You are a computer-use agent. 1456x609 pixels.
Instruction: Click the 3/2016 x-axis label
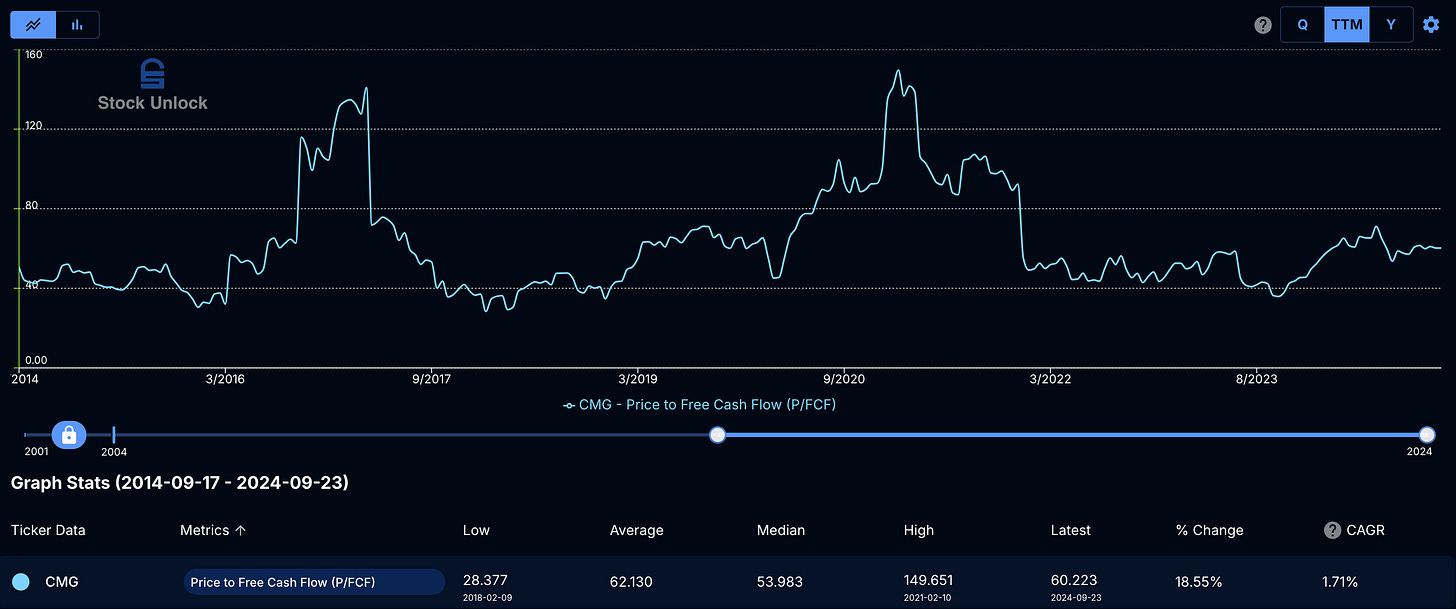[224, 379]
